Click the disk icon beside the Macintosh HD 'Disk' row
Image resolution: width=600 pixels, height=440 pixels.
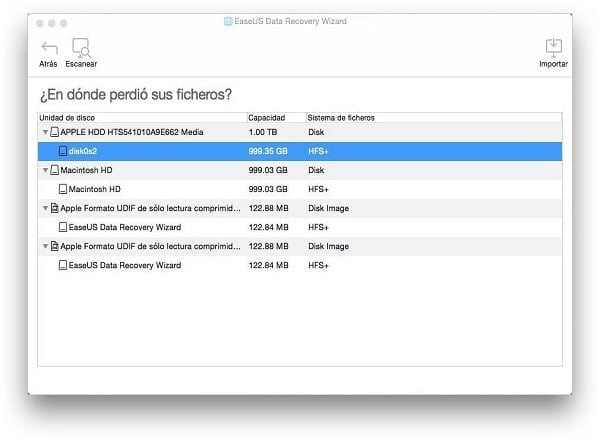55,170
